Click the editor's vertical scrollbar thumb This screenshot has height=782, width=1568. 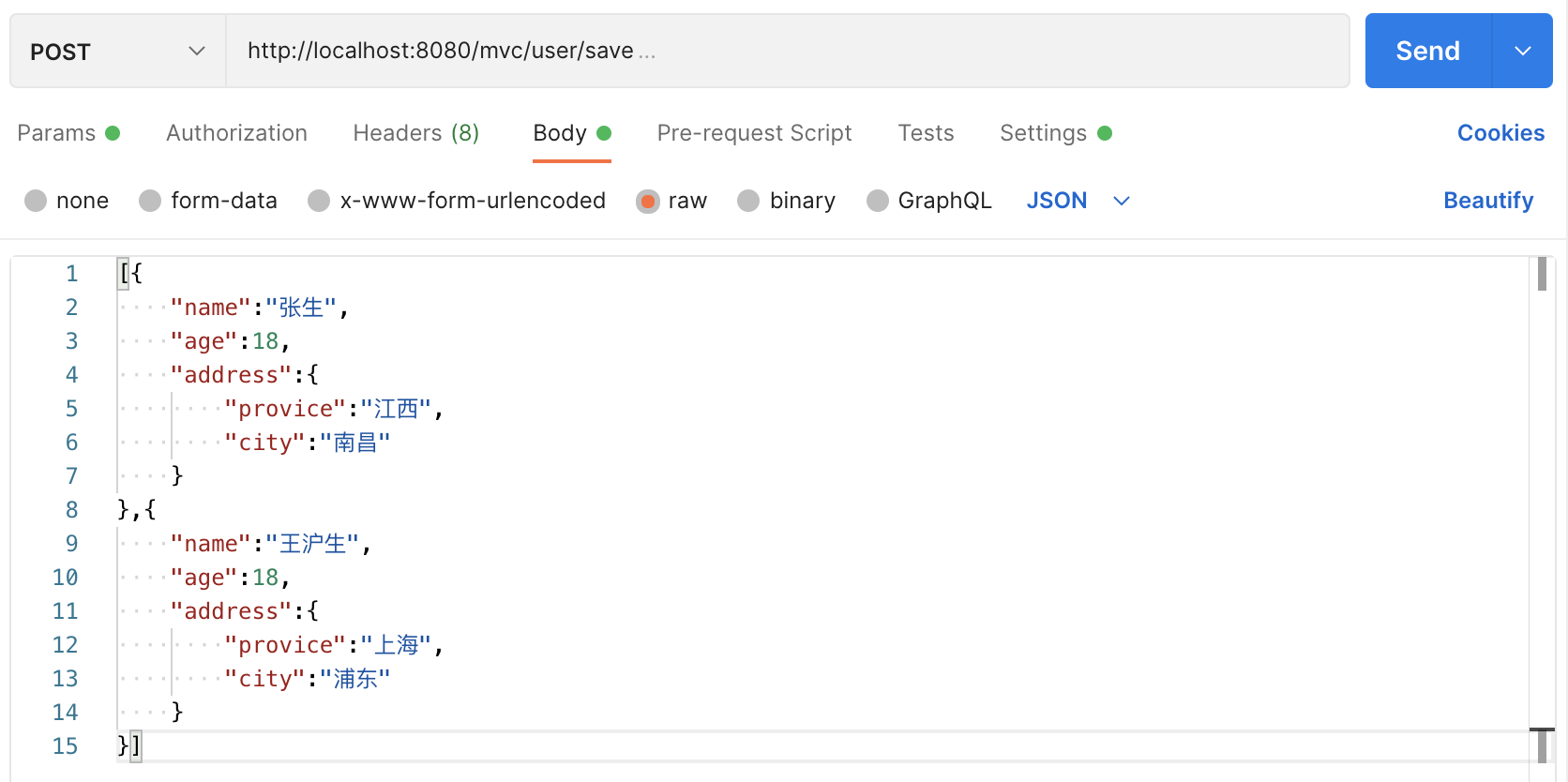tap(1542, 274)
